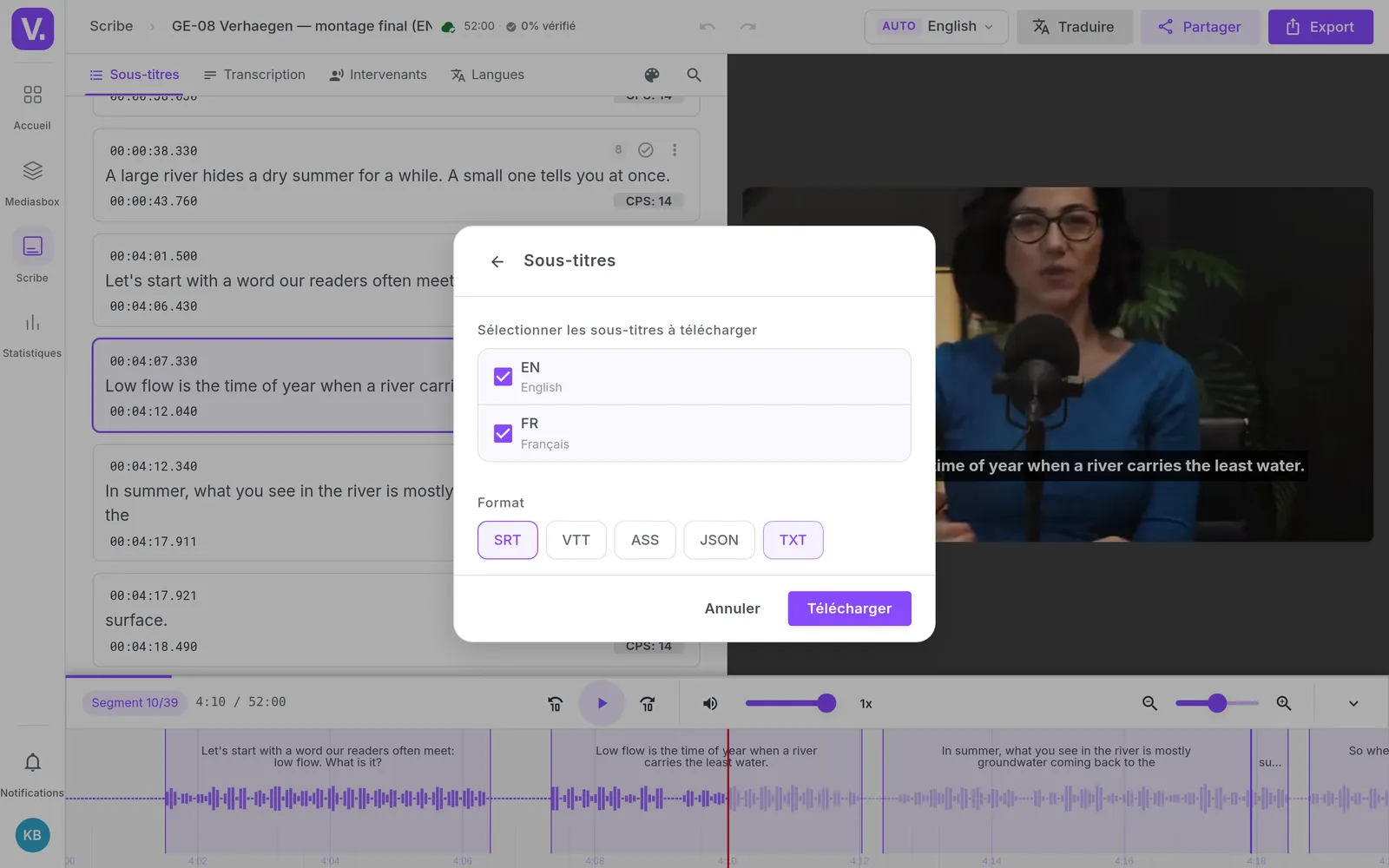Adjust the volume slider
The width and height of the screenshot is (1389, 868).
(790, 703)
